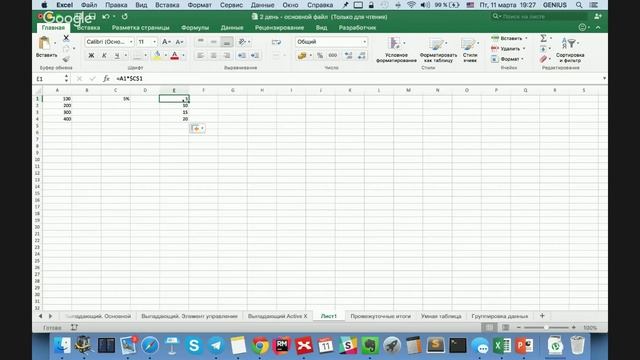The image size is (640, 360).
Task: Click the Clear eraser icon in editing group
Action: pos(543,59)
